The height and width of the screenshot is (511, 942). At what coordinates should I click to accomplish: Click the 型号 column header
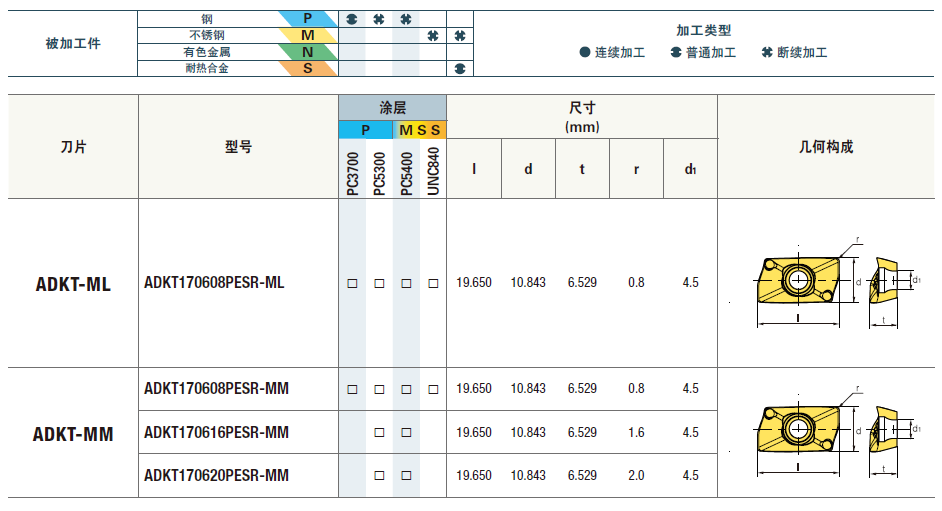[239, 147]
